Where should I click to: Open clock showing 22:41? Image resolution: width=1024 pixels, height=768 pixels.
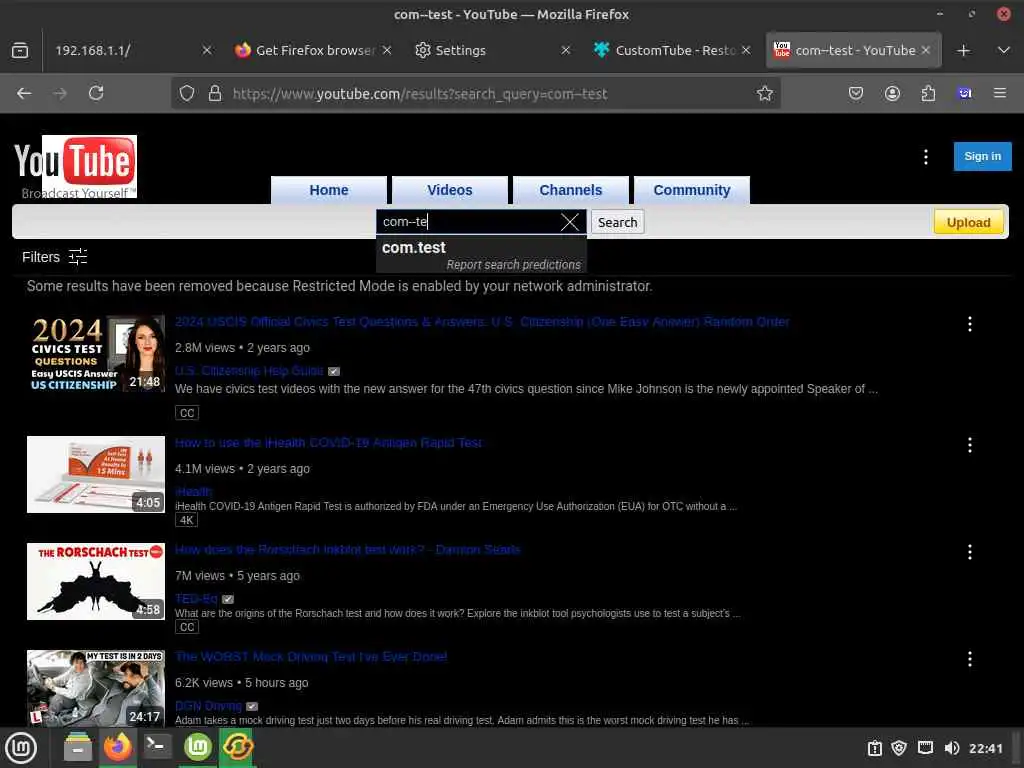point(985,748)
